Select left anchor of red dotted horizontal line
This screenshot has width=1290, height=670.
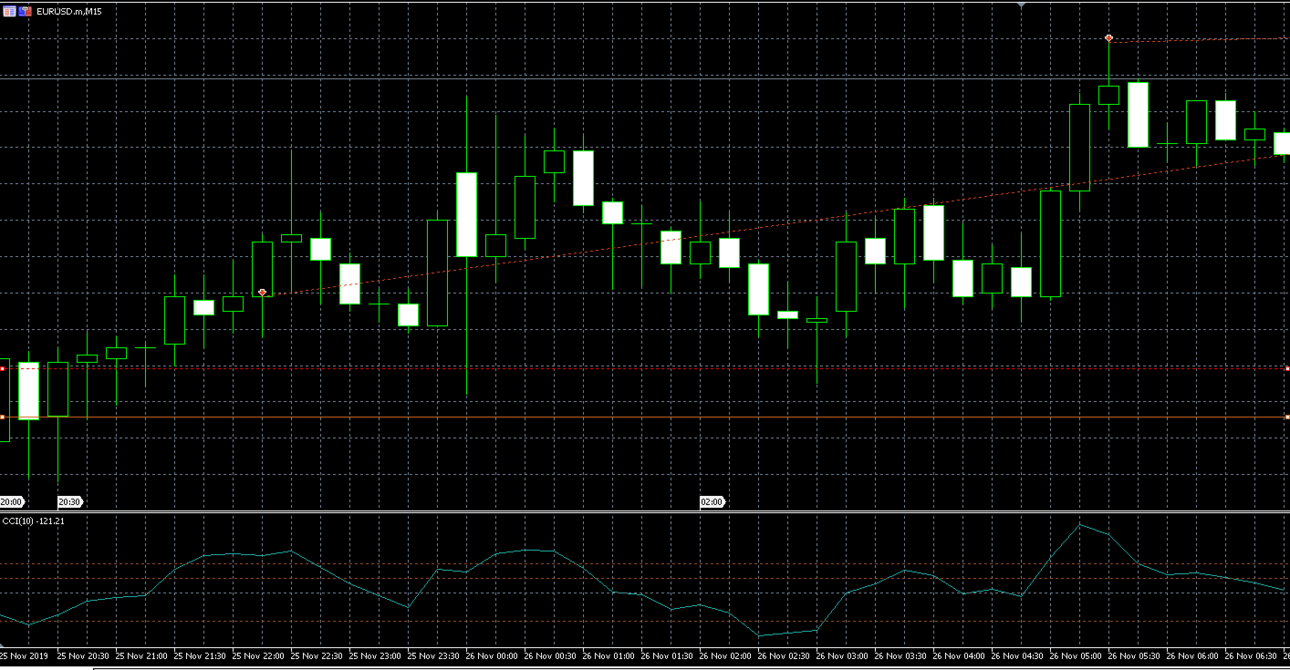2,368
